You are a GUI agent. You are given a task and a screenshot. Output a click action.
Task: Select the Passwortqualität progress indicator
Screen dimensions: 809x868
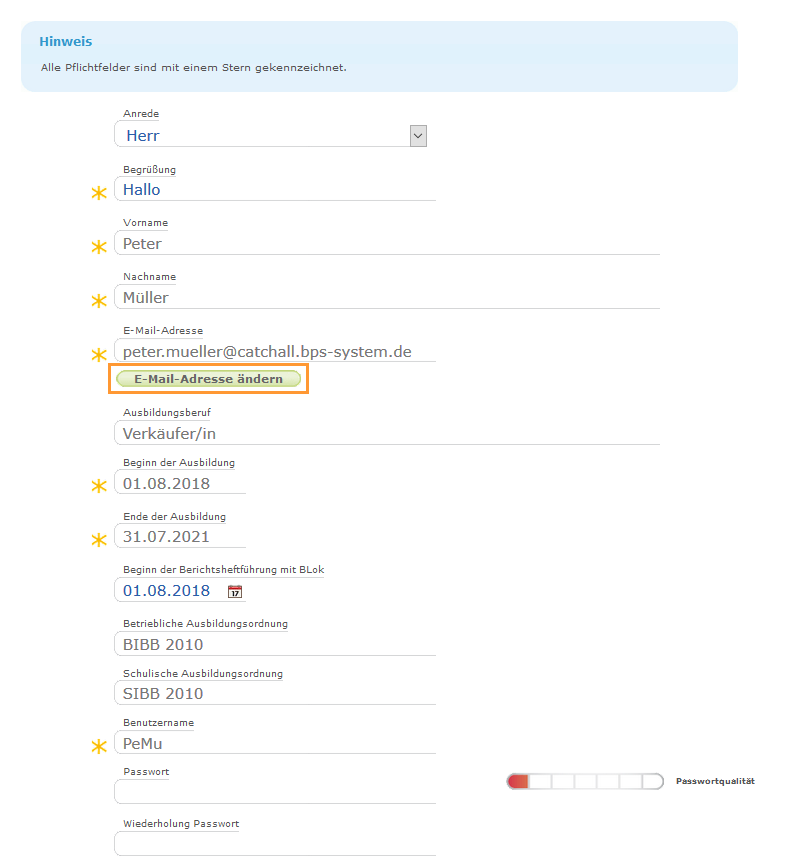(585, 781)
